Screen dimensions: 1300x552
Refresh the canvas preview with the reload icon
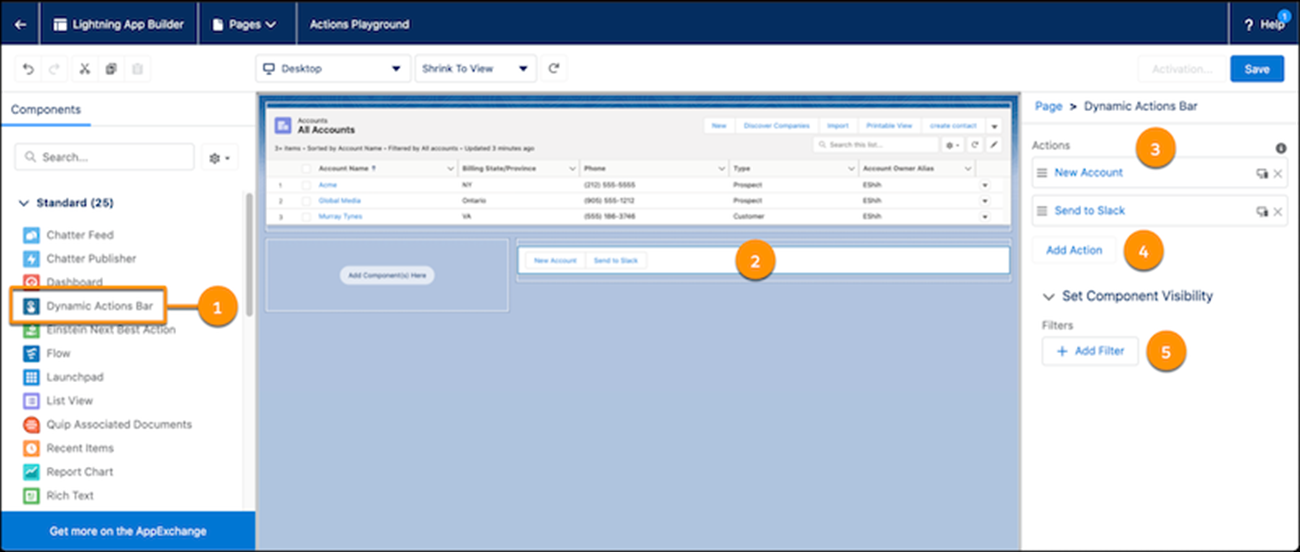point(553,69)
